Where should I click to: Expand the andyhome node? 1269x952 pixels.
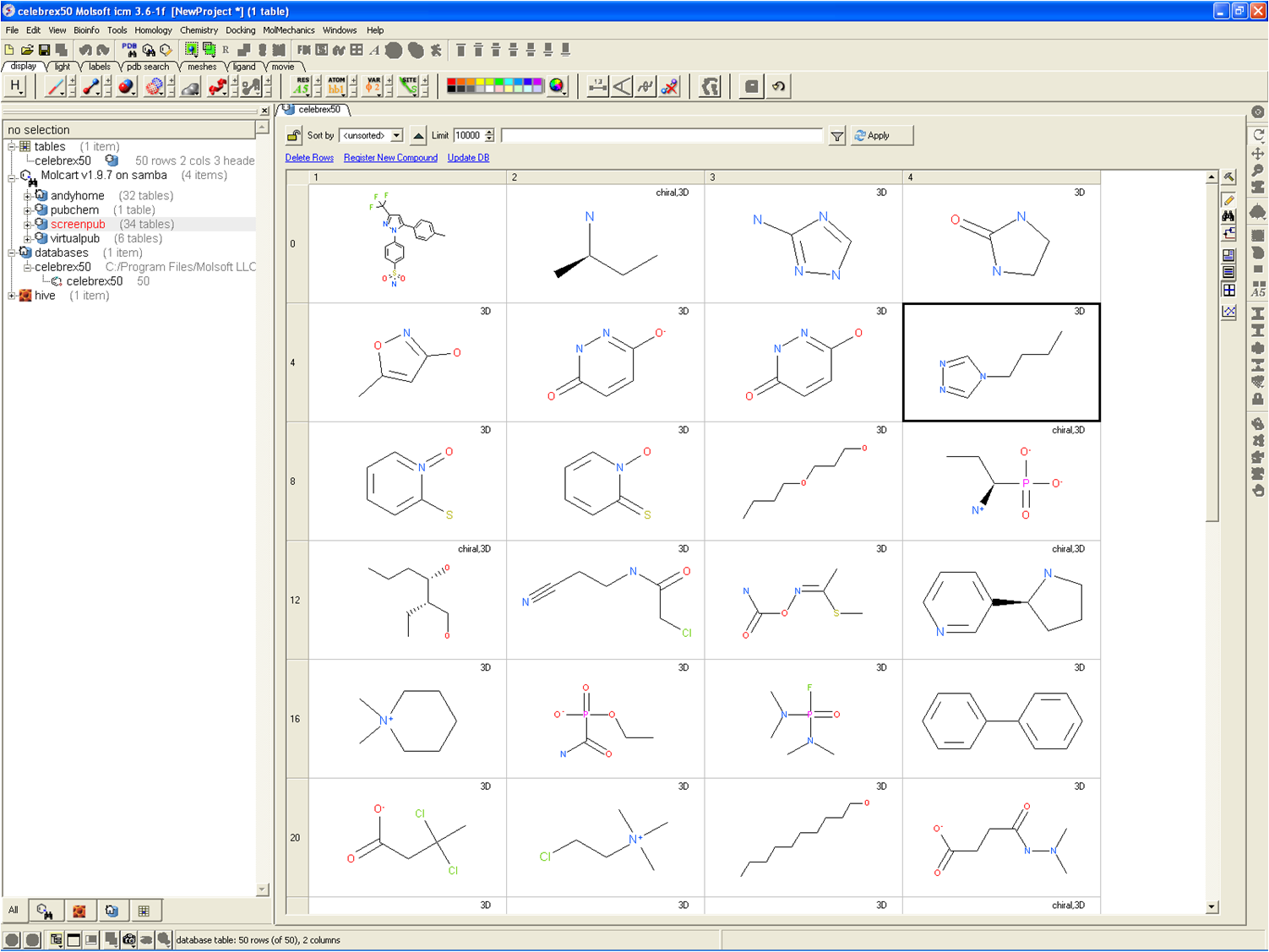pyautogui.click(x=27, y=196)
